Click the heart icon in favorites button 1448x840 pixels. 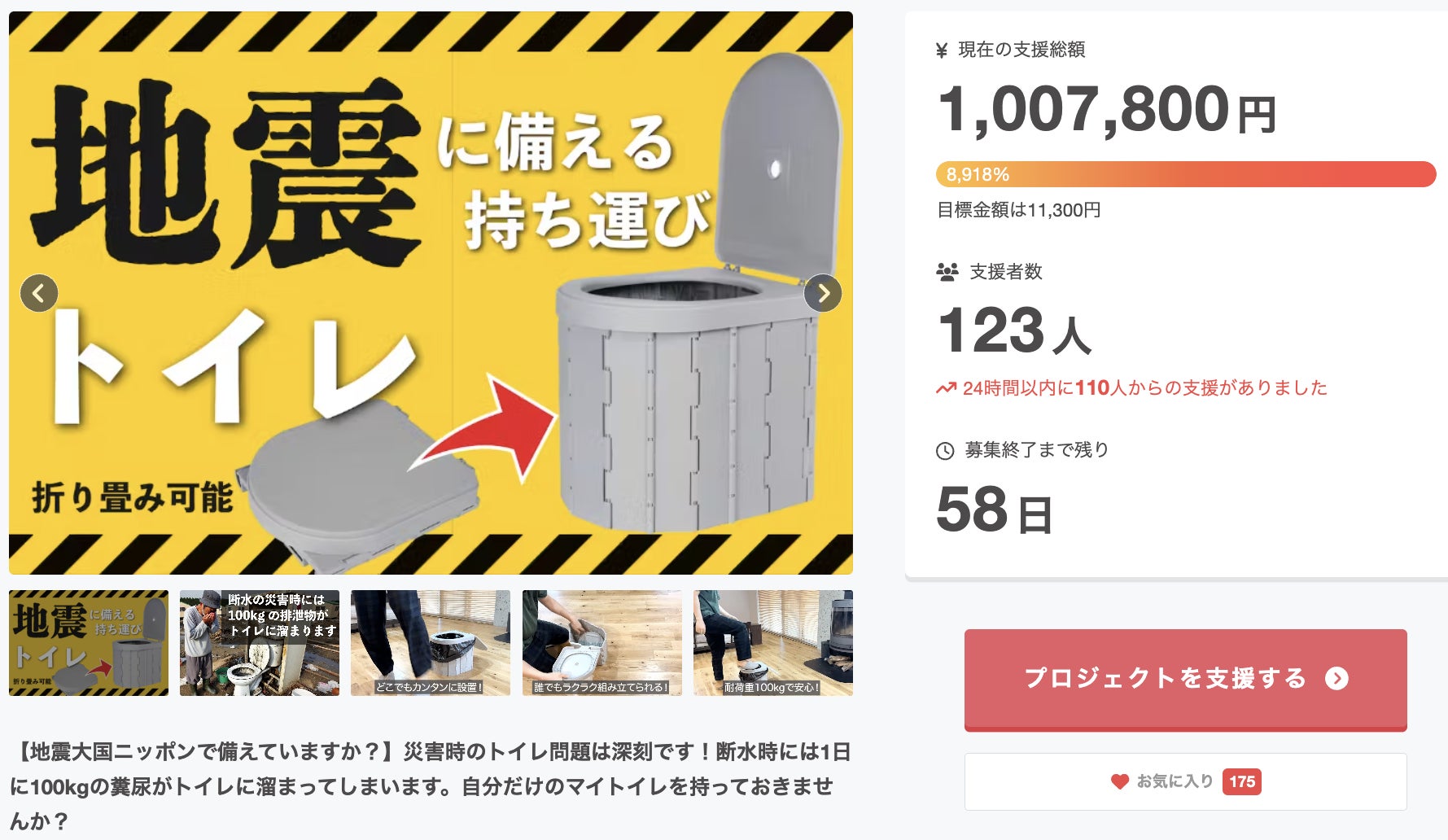click(1120, 781)
